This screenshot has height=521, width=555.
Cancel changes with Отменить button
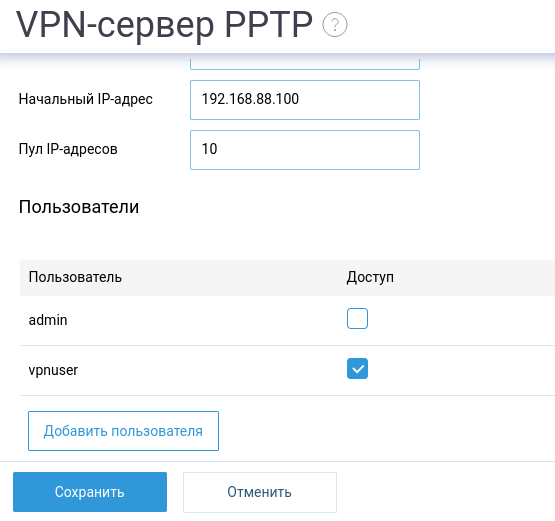pos(260,492)
